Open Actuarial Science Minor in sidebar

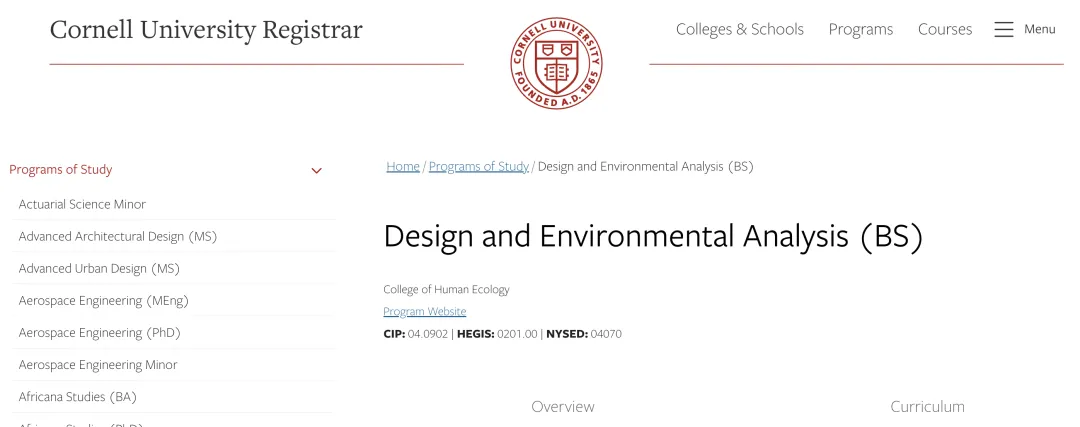pyautogui.click(x=82, y=204)
